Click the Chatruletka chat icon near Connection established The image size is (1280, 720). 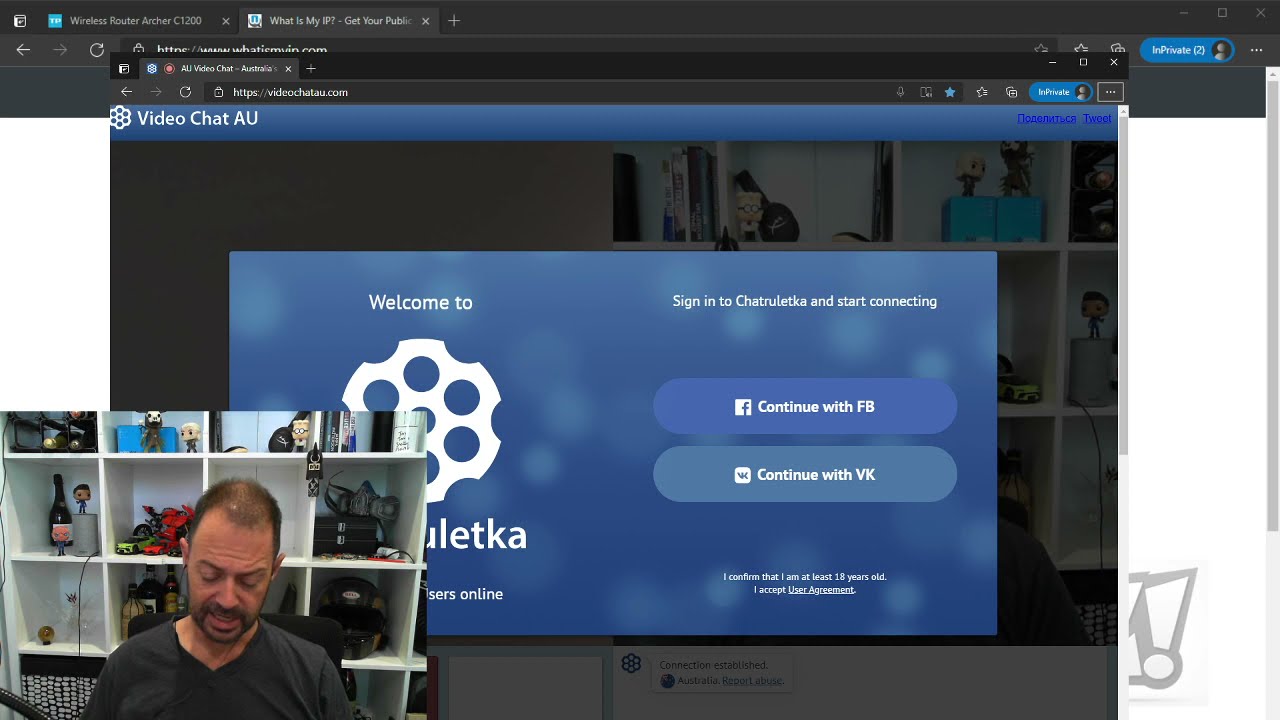click(x=631, y=663)
